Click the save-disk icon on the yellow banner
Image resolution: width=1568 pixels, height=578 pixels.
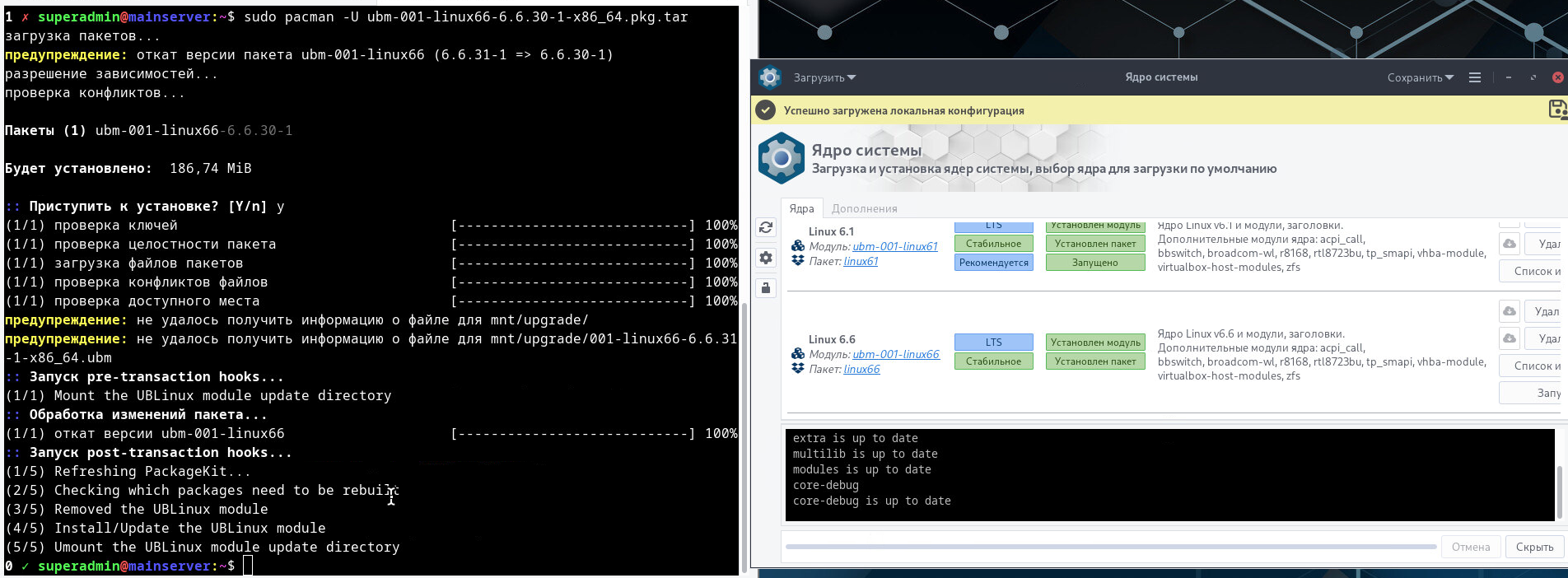point(1557,110)
